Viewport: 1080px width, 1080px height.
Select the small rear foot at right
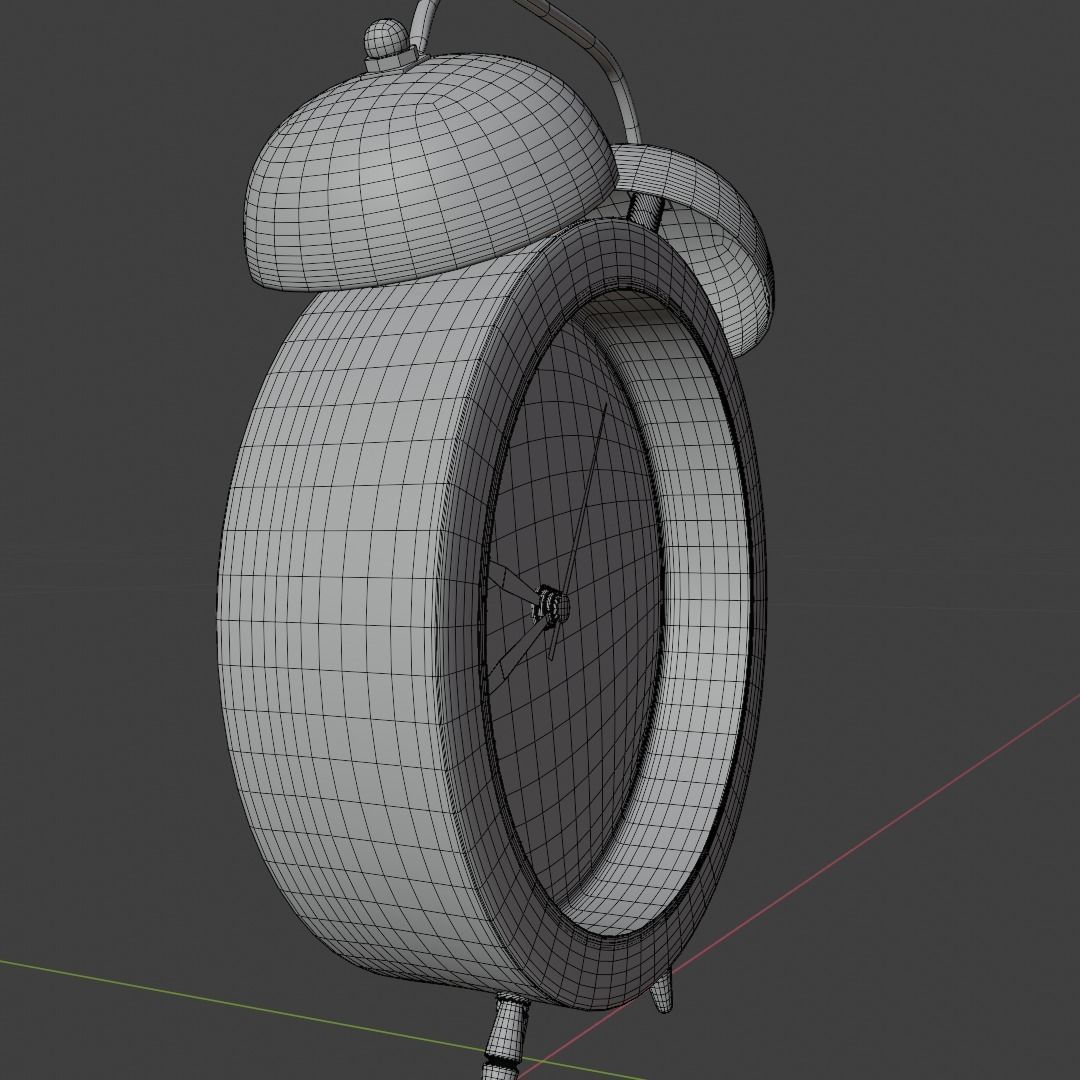point(662,988)
